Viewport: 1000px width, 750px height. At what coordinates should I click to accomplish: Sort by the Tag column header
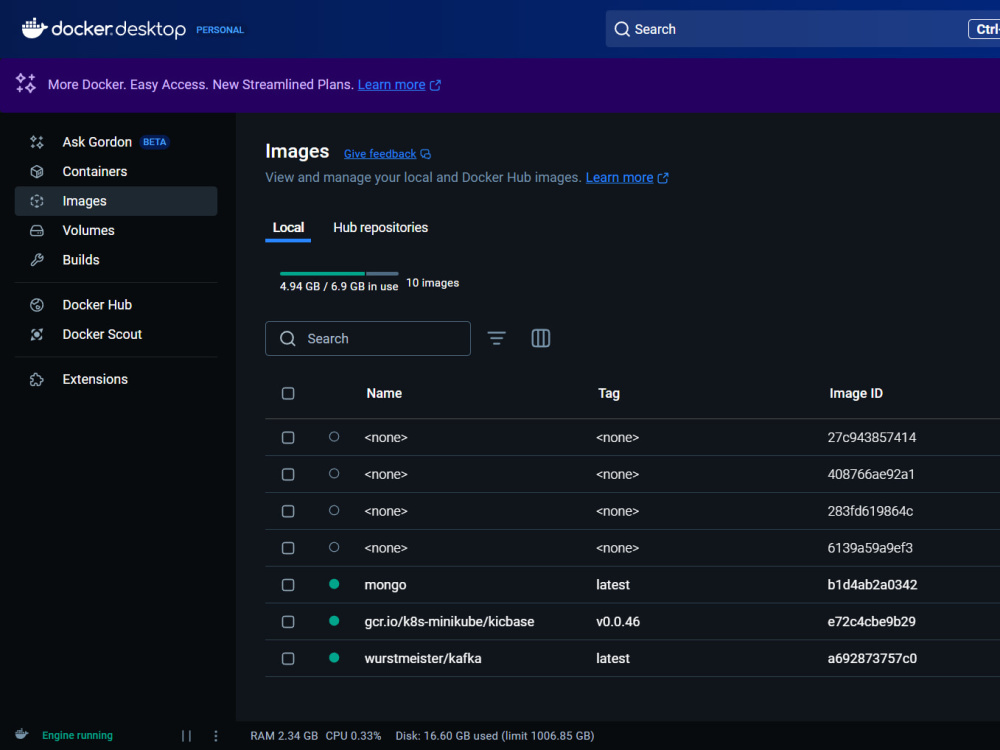click(x=609, y=393)
